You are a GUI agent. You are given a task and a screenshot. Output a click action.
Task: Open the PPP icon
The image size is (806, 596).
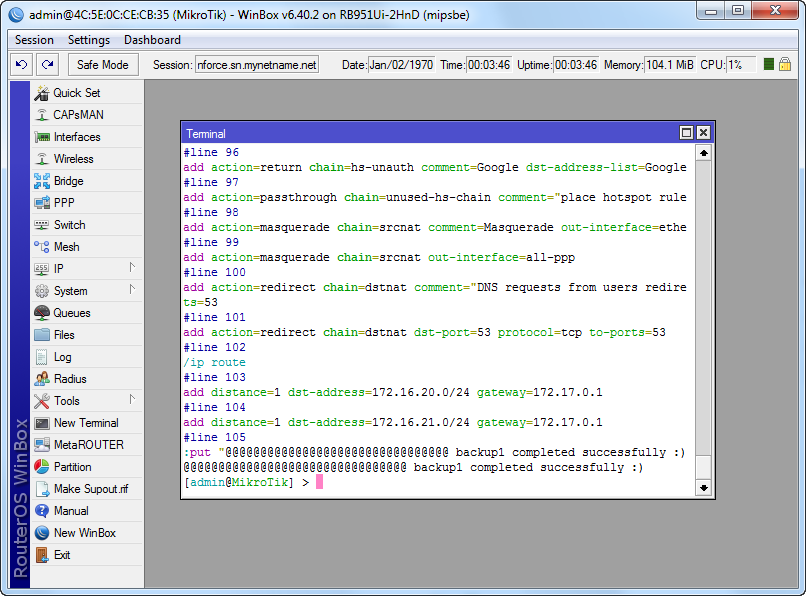pos(42,203)
